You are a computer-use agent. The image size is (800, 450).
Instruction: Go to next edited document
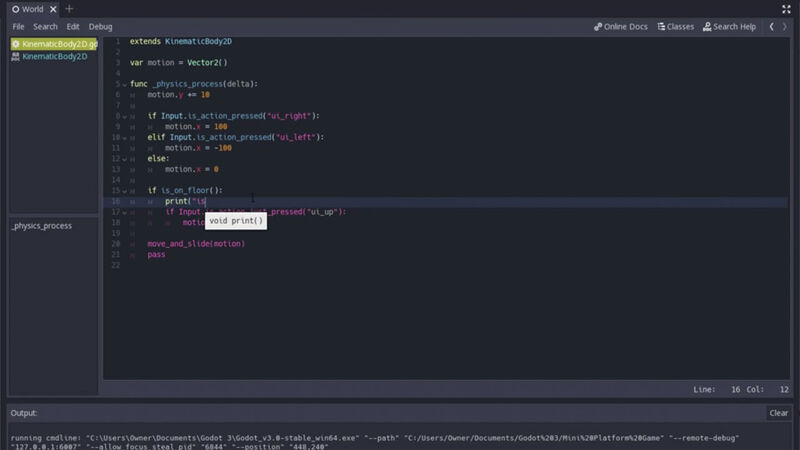click(x=785, y=27)
